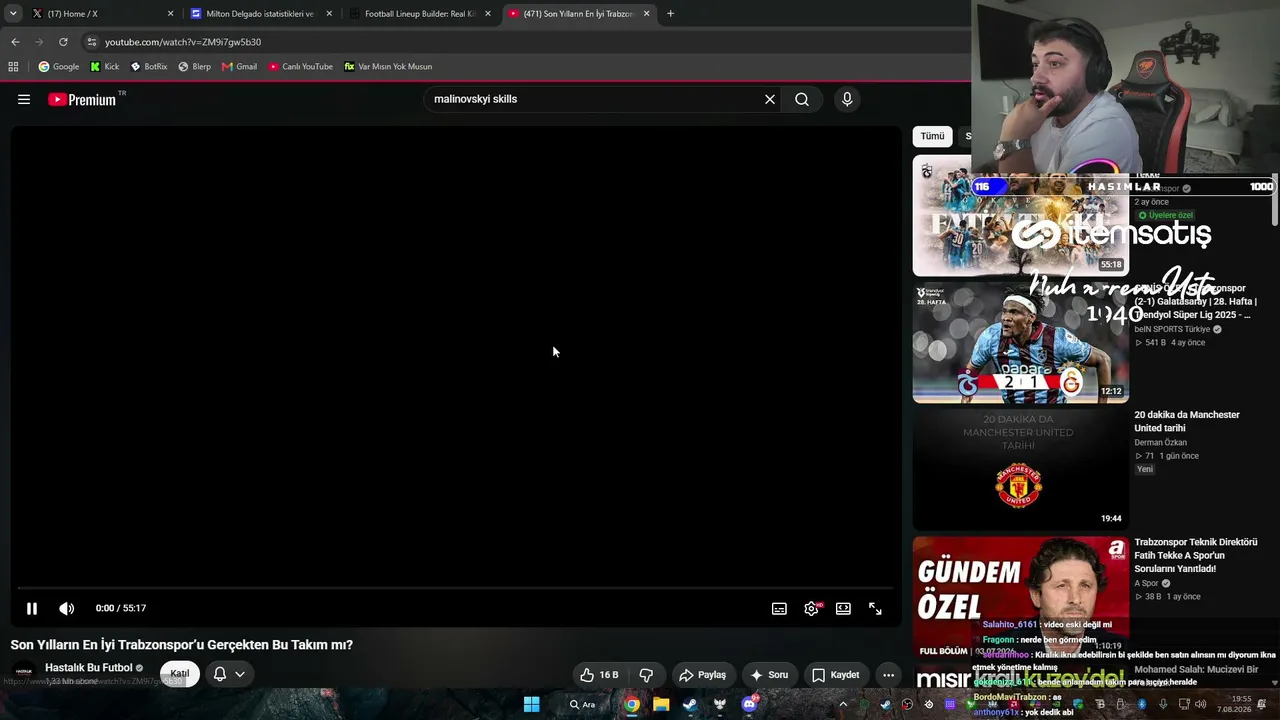
Task: Open the Fatih Tekke 55:18 video thumbnail
Action: pos(1020,215)
